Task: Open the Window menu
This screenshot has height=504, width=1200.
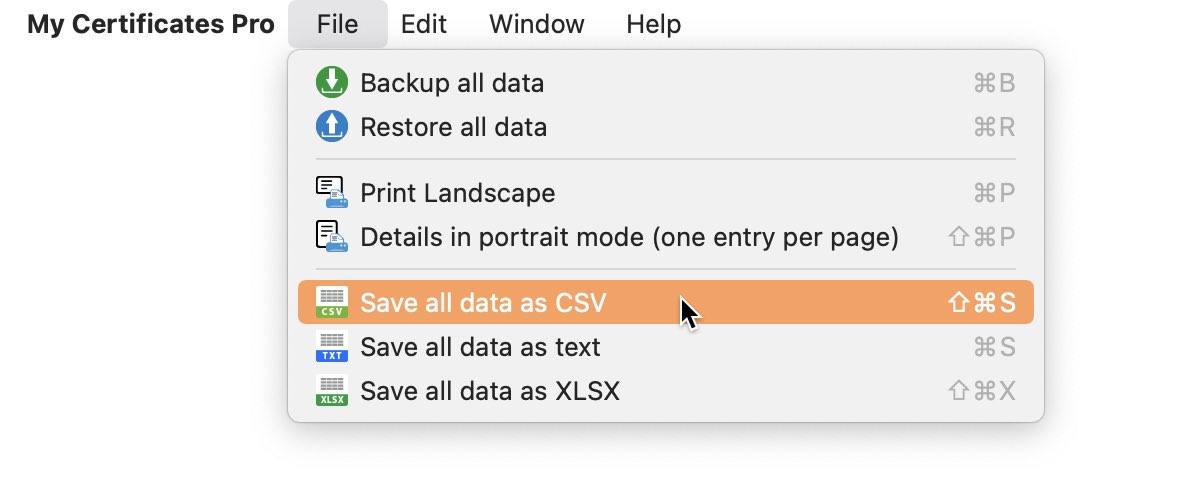Action: [536, 24]
